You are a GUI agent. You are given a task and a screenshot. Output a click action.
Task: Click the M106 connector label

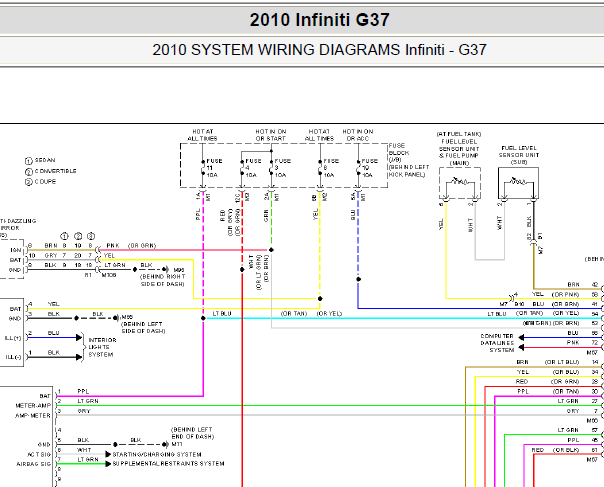click(109, 275)
